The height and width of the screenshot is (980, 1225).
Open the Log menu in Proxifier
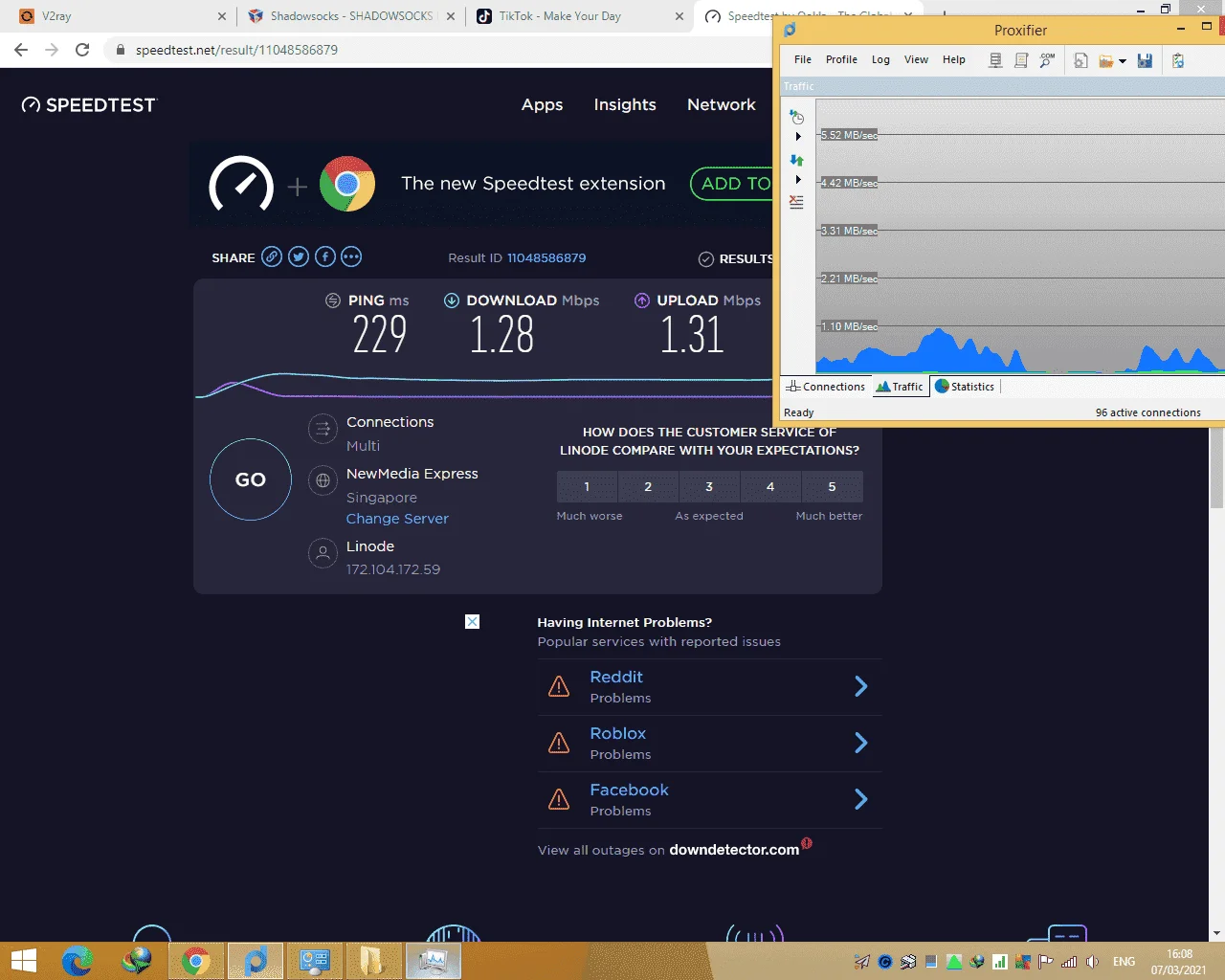[x=880, y=59]
